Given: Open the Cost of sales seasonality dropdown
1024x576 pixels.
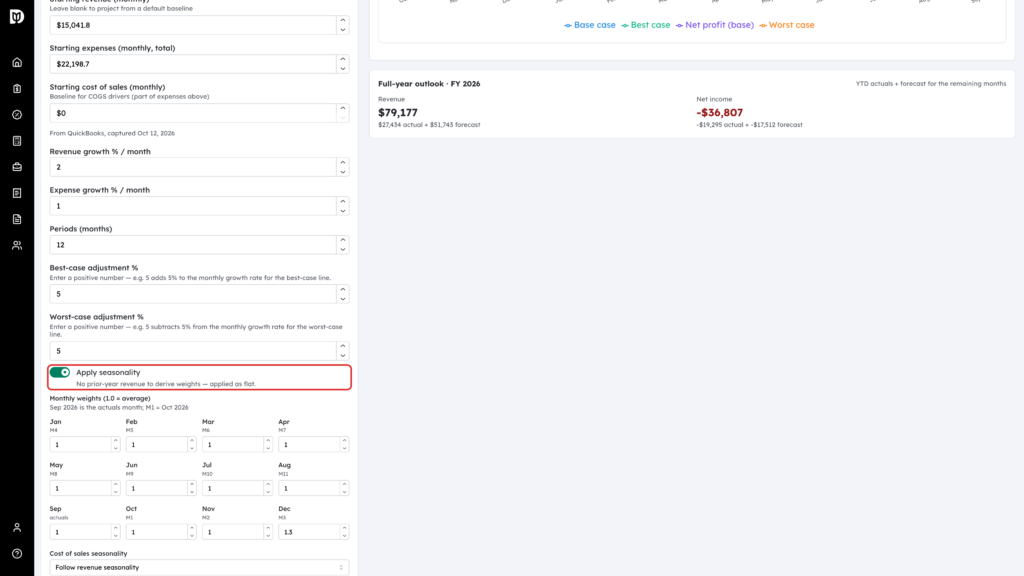Looking at the screenshot, I should coord(199,568).
